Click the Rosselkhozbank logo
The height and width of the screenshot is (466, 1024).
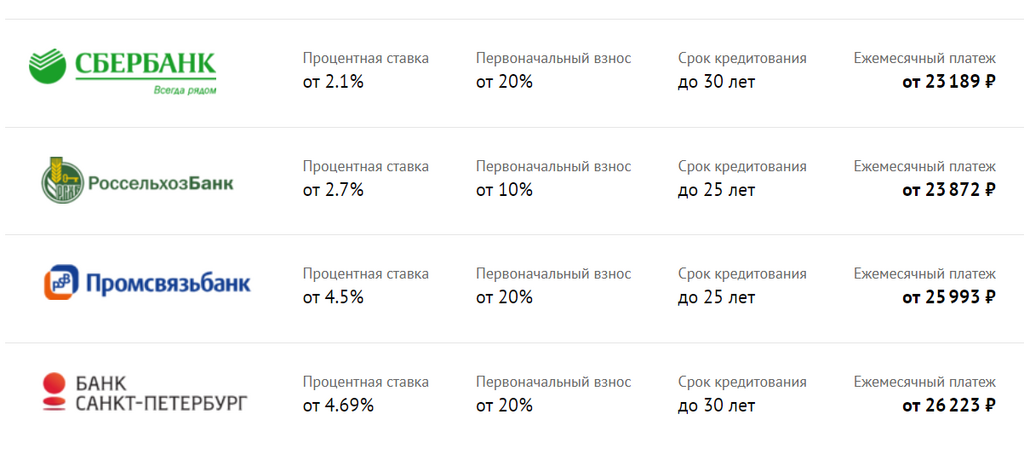136,180
